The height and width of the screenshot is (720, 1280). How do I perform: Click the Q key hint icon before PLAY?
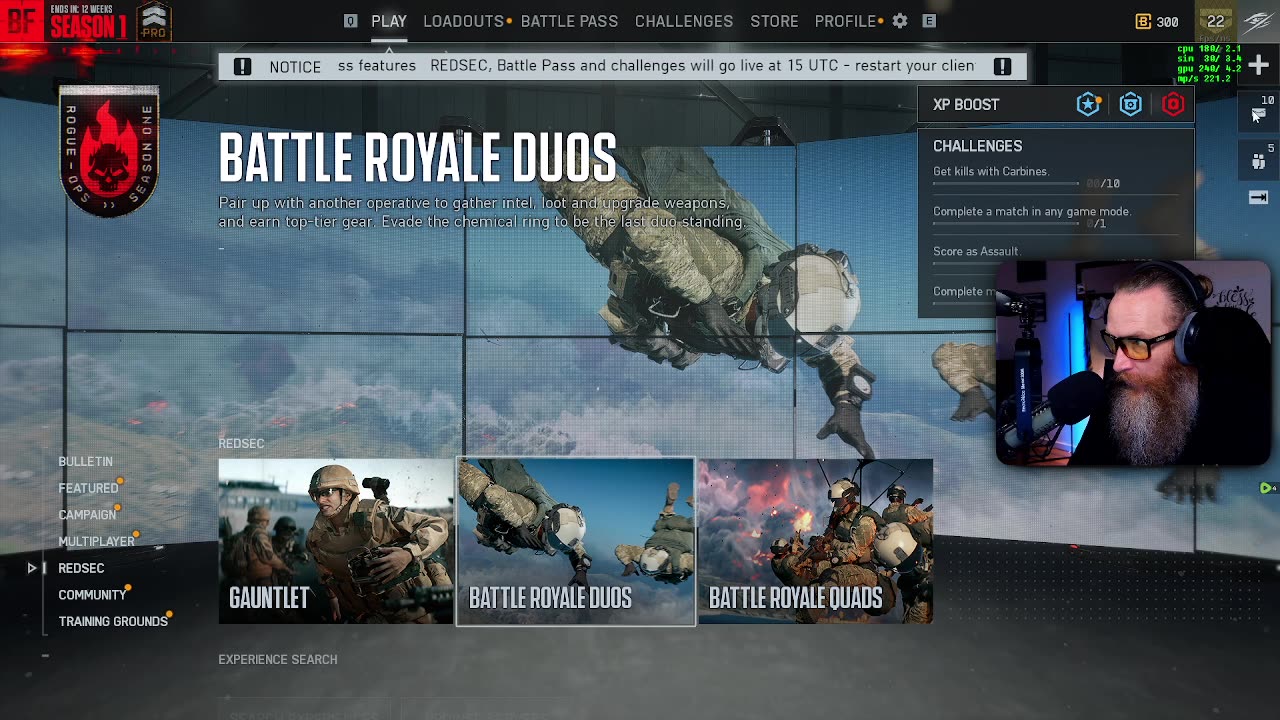point(350,21)
